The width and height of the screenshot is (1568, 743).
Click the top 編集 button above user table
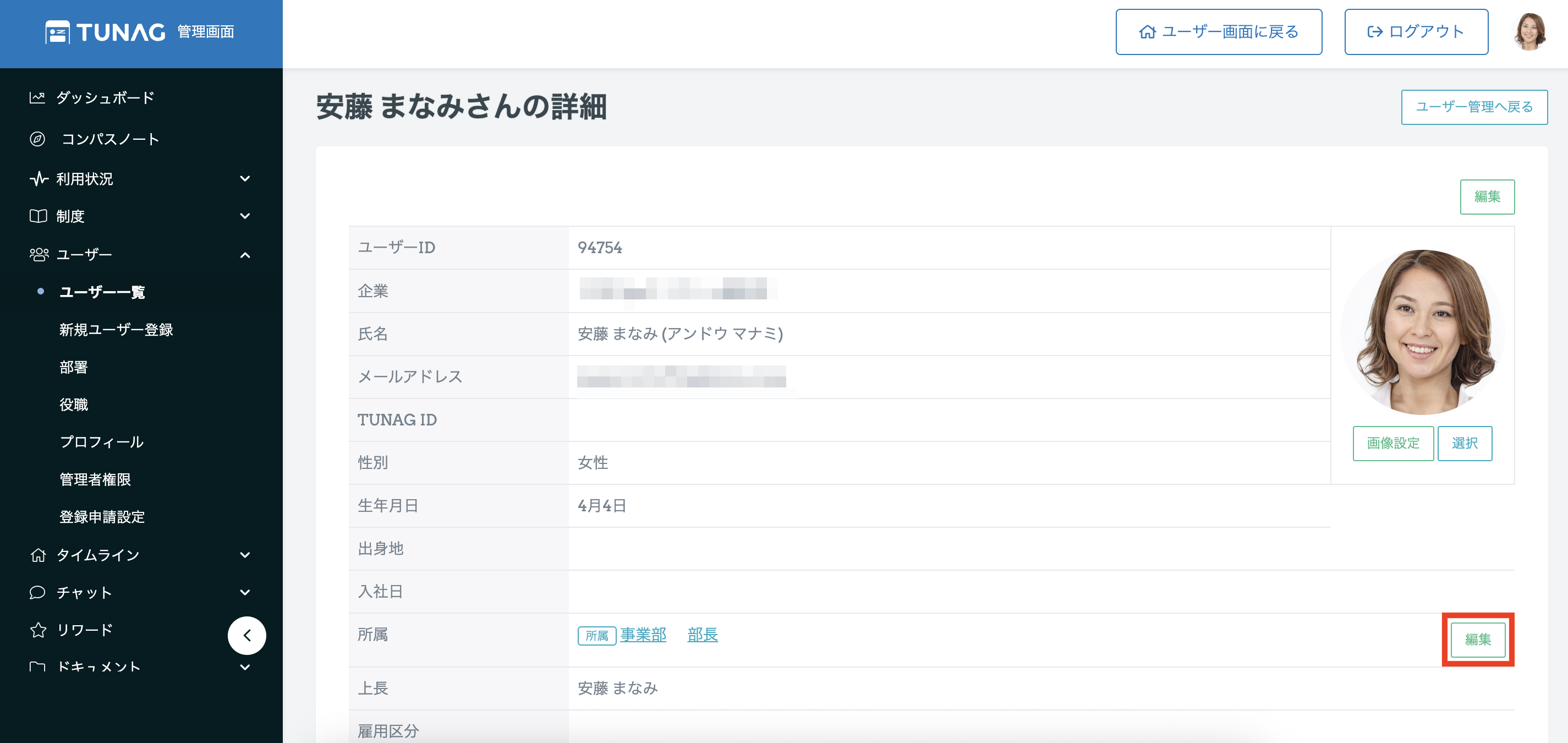click(x=1487, y=196)
